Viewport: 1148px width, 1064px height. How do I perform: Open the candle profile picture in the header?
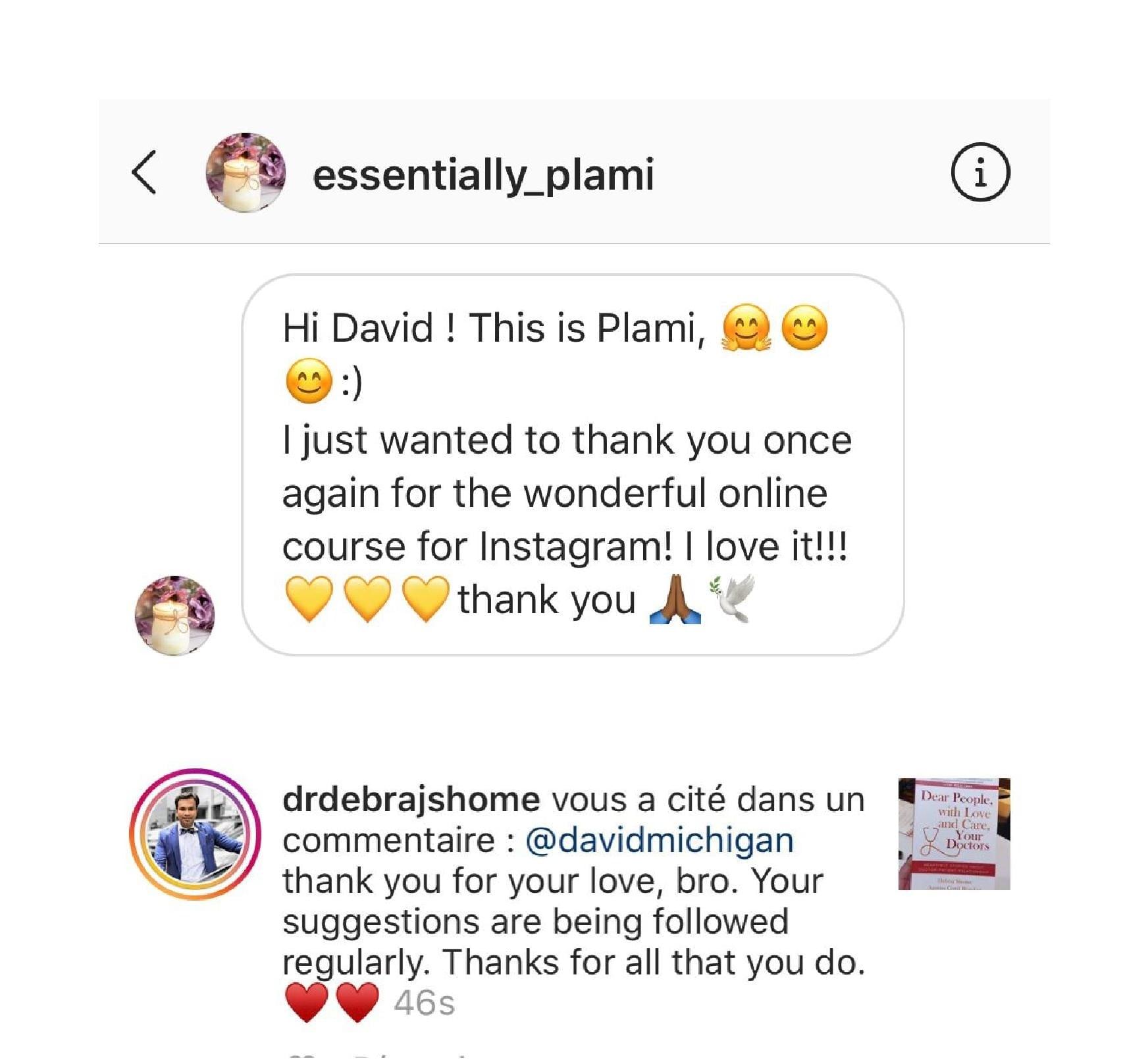(246, 173)
